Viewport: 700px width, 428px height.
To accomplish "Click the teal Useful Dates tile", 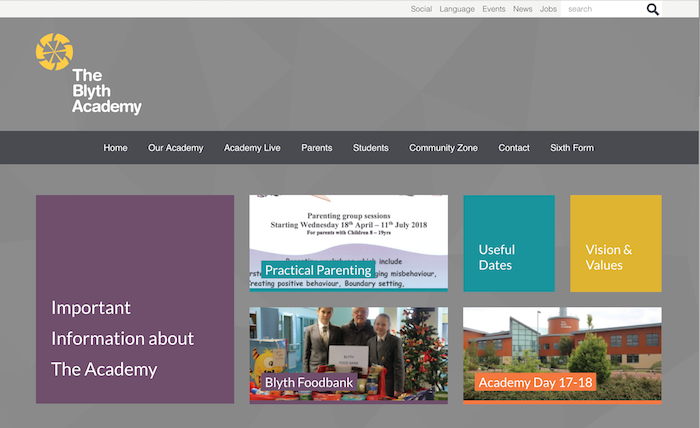I will click(508, 243).
